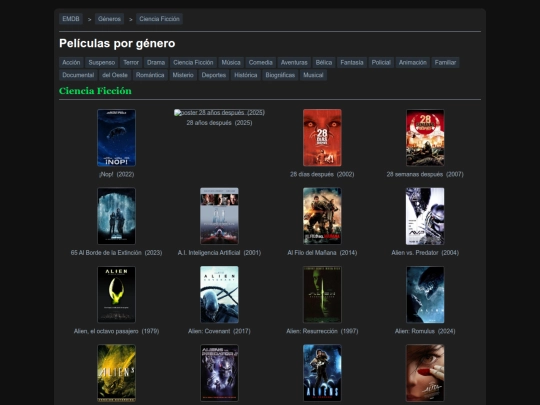The width and height of the screenshot is (540, 405).
Task: Open the A.I. Inteligencia Artificial poster
Action: (x=219, y=216)
